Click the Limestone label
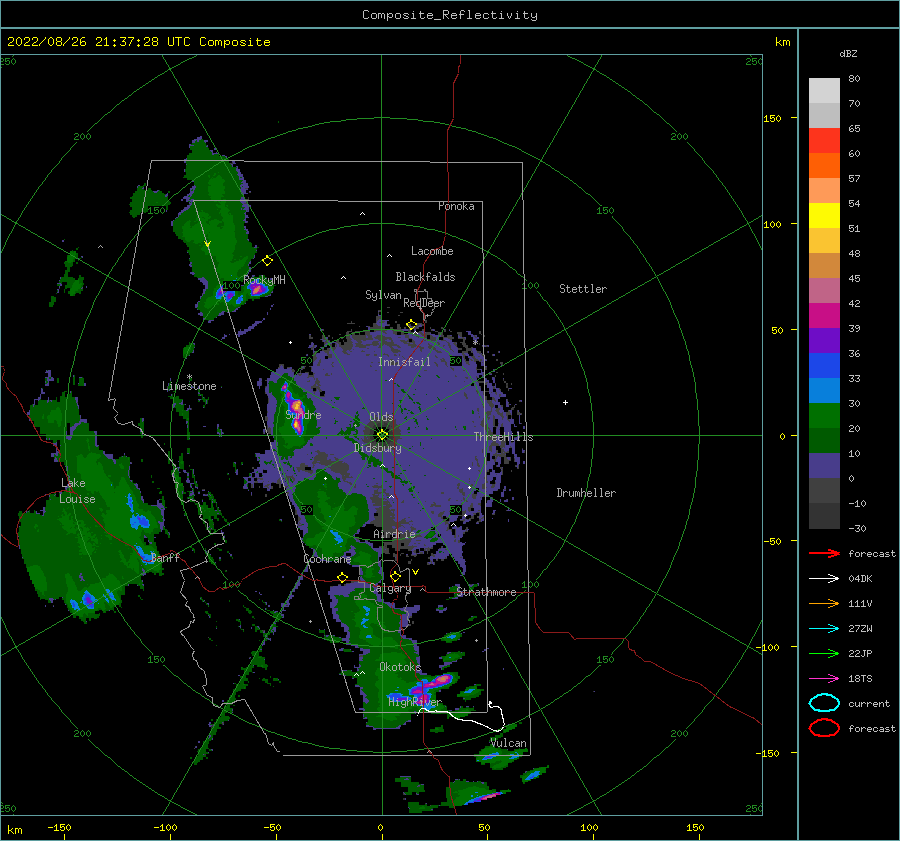This screenshot has height=841, width=900. (x=189, y=386)
